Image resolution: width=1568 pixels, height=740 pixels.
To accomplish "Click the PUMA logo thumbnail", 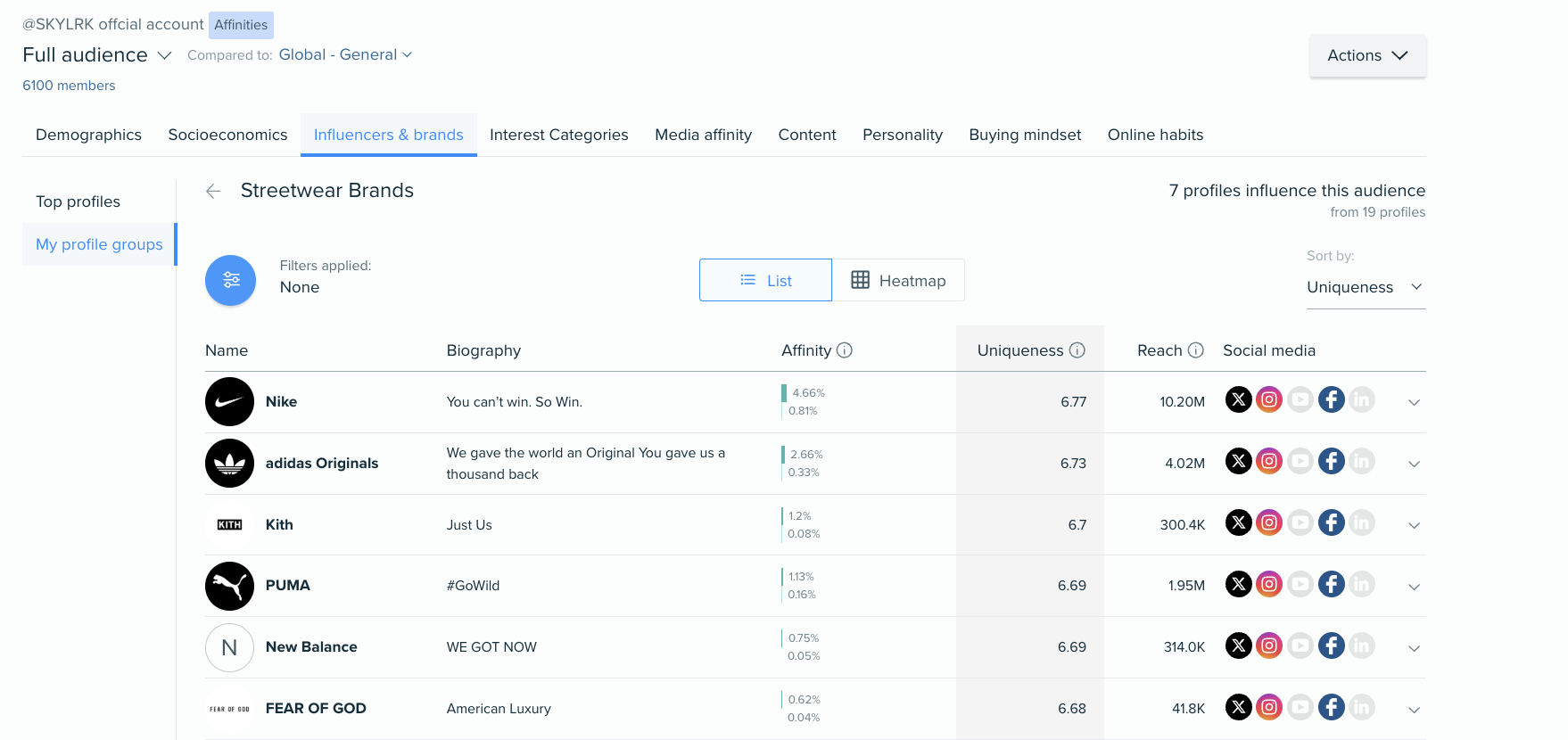I will click(229, 586).
